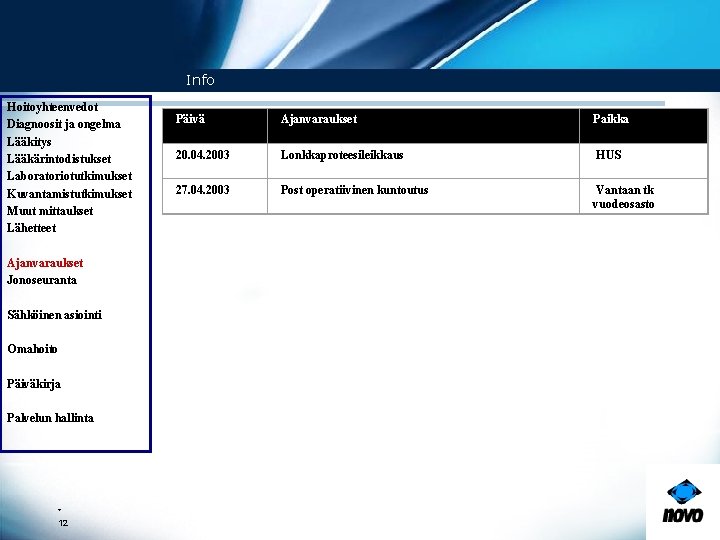
Task: Click the Novo logo icon
Action: tap(683, 501)
